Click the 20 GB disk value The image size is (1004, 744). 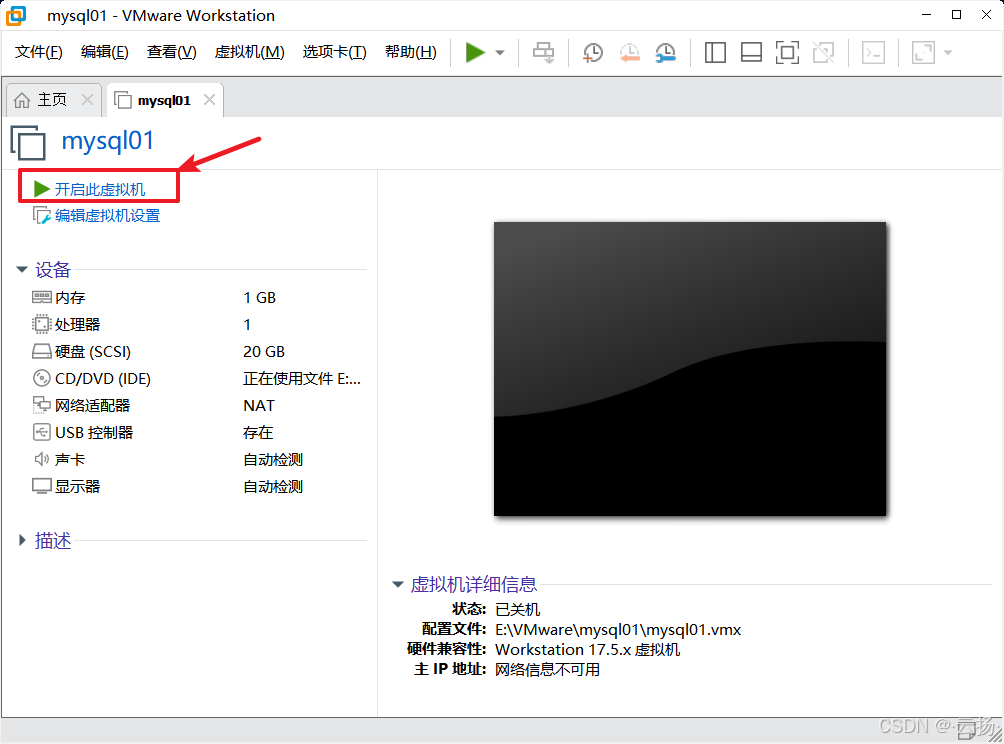pos(264,352)
